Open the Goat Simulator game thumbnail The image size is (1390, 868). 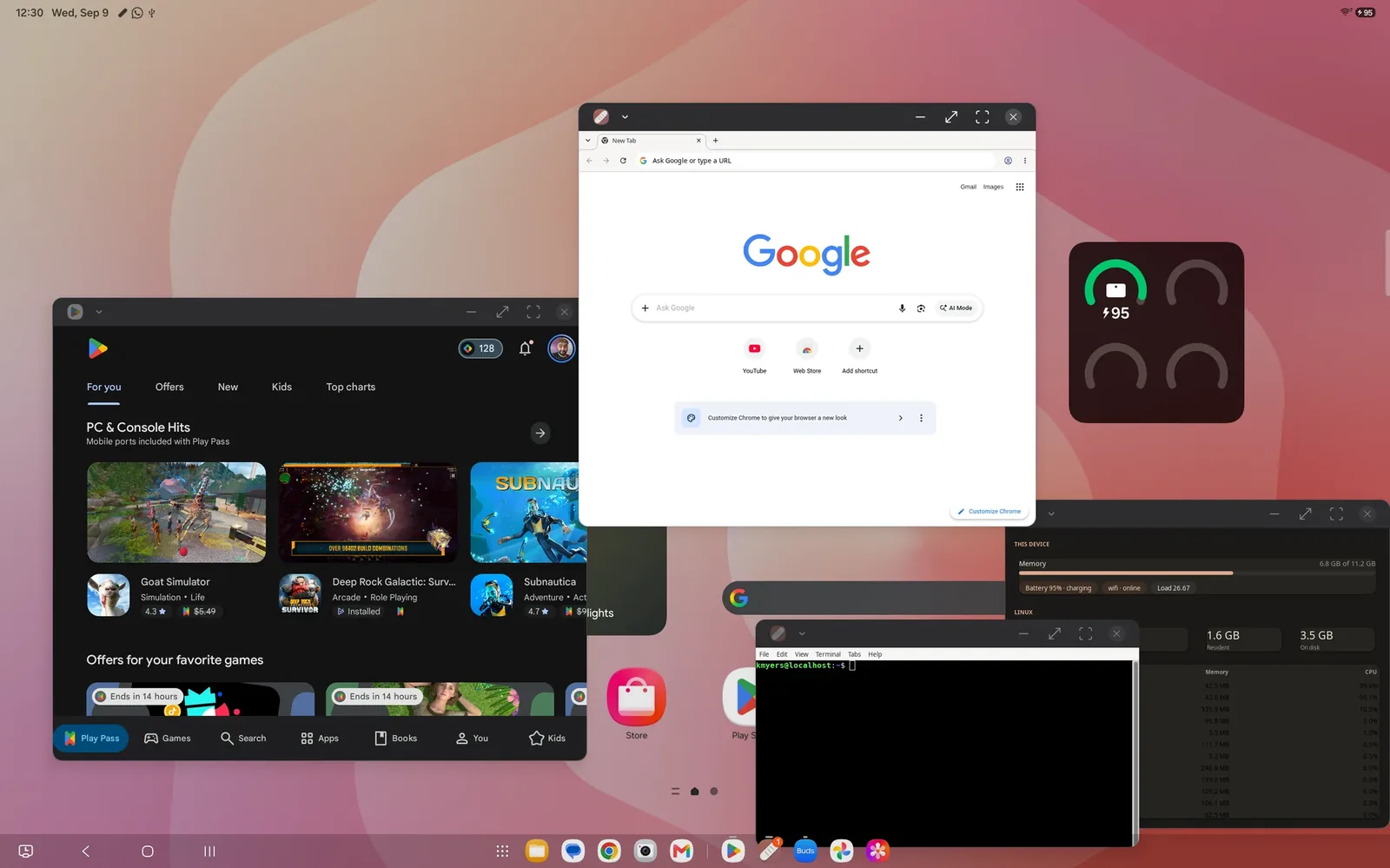point(176,512)
